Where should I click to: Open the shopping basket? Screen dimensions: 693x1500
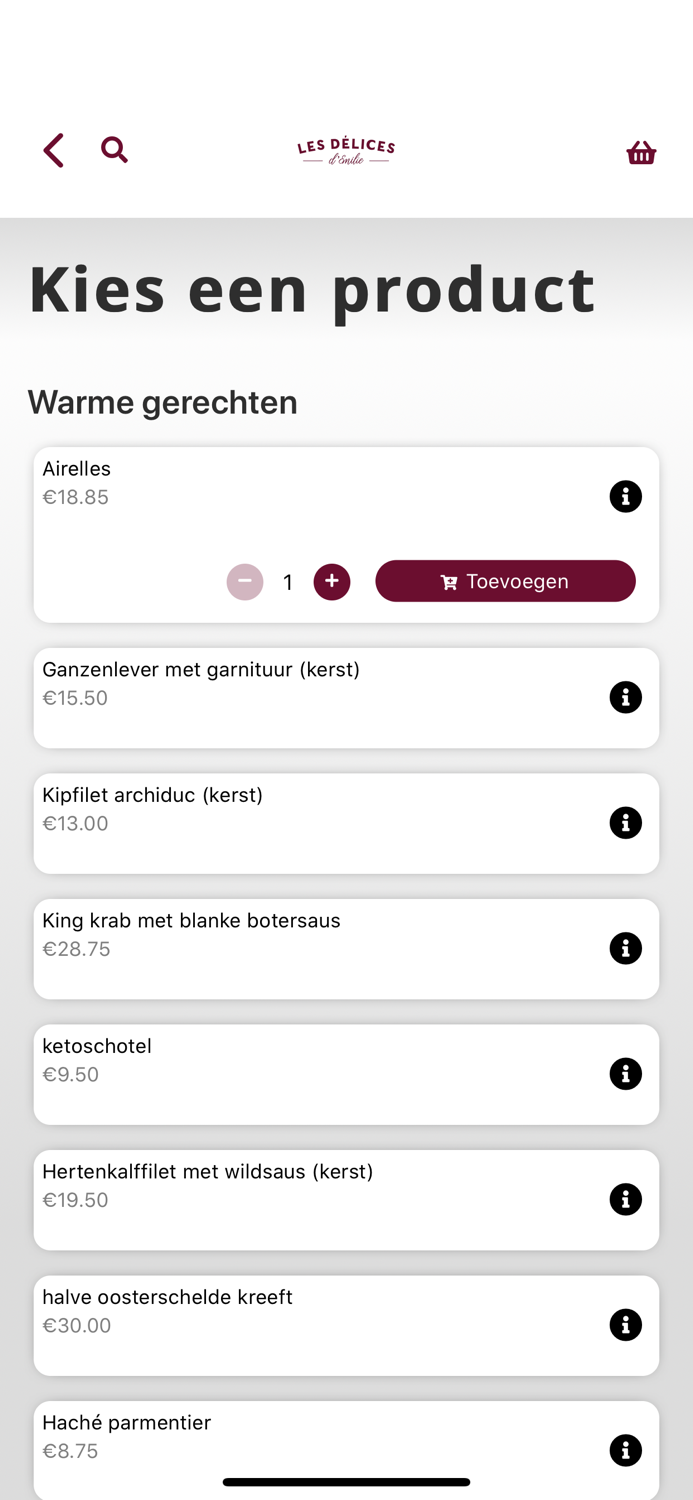pyautogui.click(x=641, y=152)
